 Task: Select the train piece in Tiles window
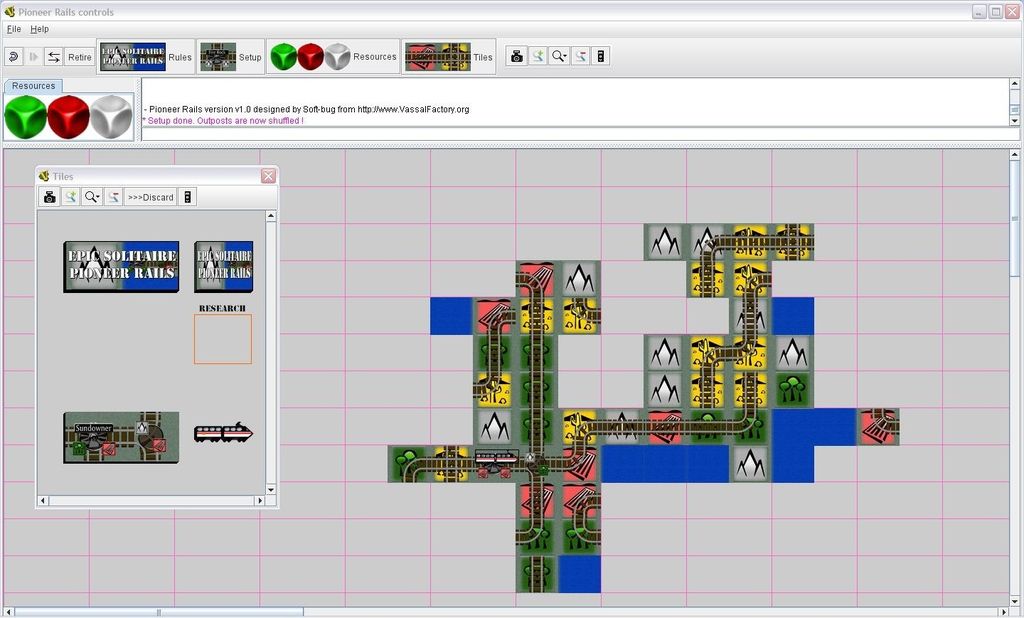point(223,432)
